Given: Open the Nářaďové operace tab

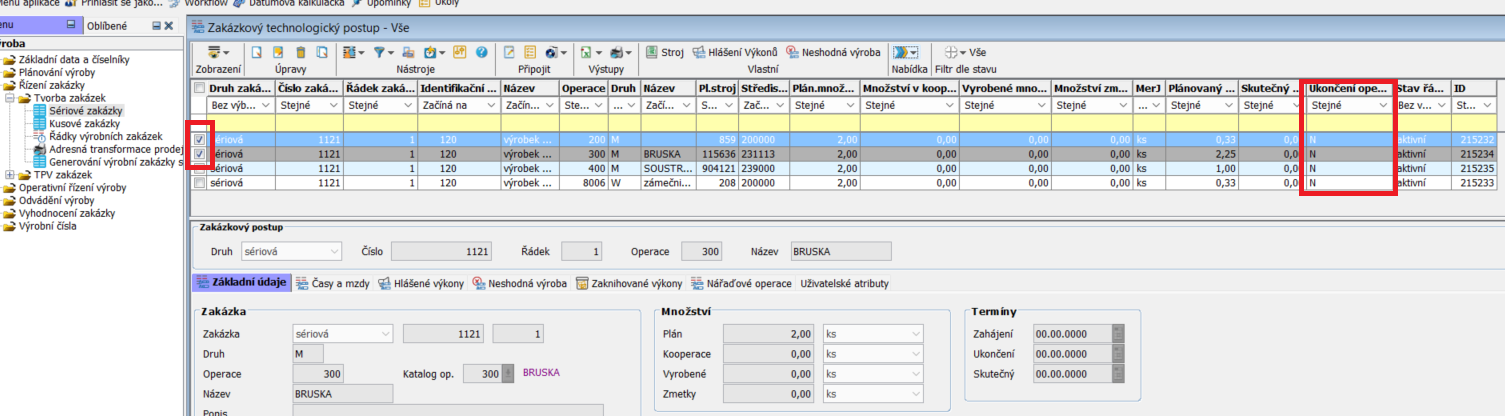Looking at the screenshot, I should point(741,284).
